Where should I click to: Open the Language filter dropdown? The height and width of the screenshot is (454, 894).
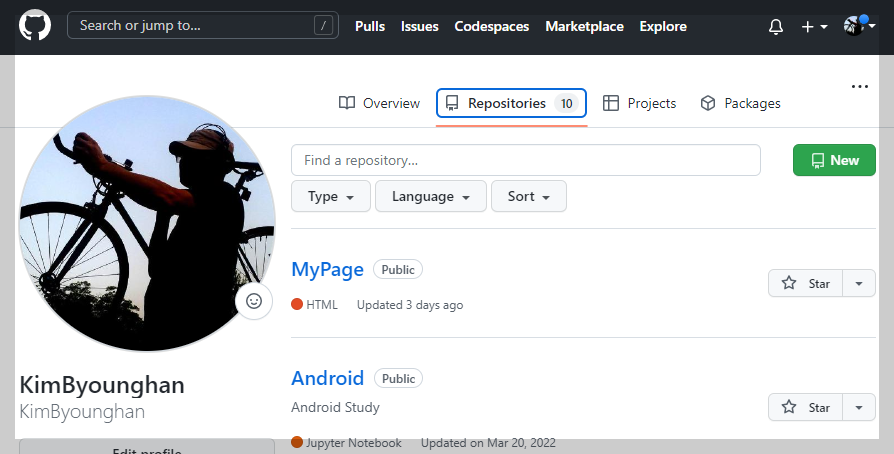tap(430, 196)
